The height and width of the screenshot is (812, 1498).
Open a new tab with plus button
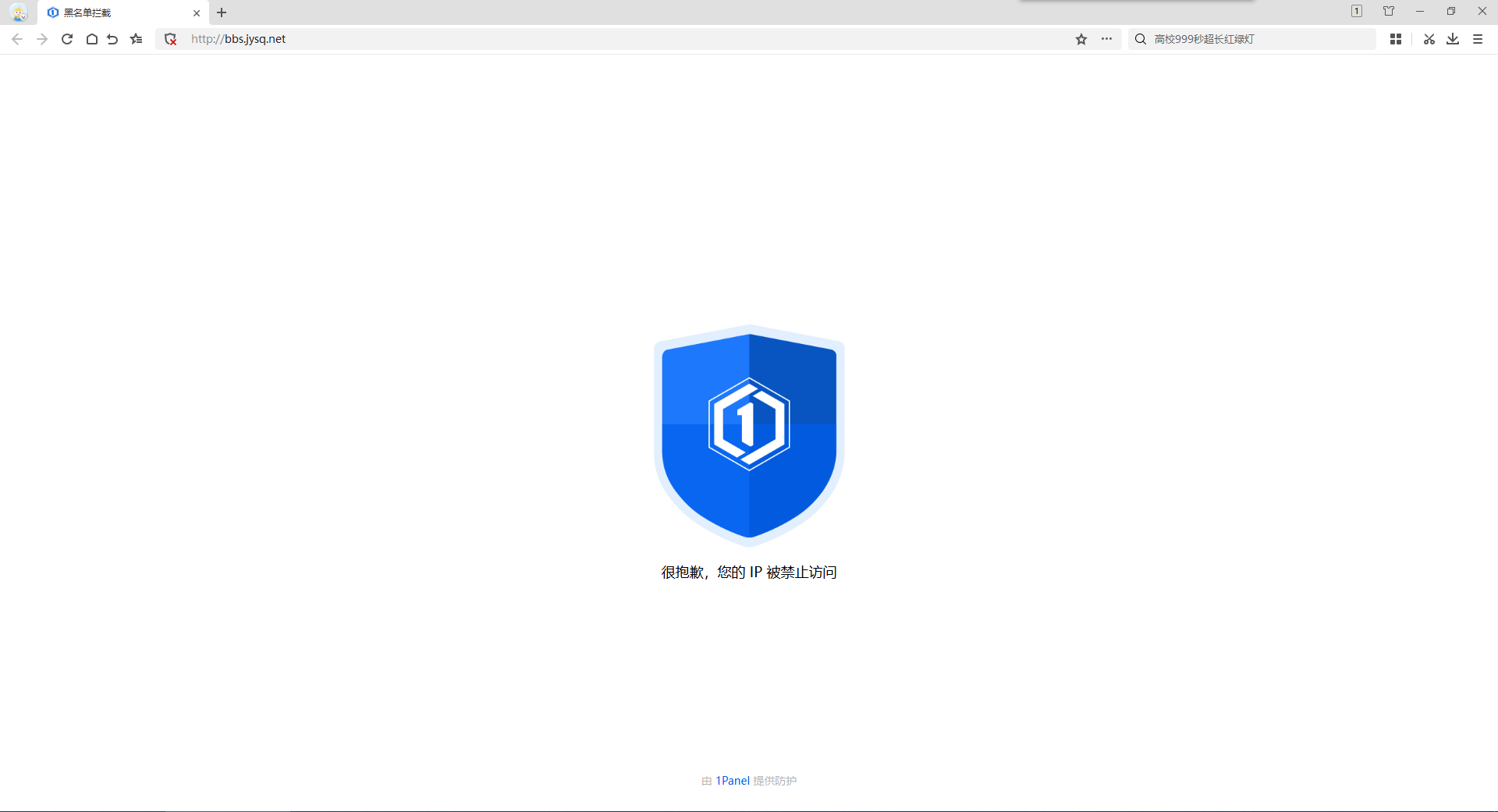(x=222, y=12)
